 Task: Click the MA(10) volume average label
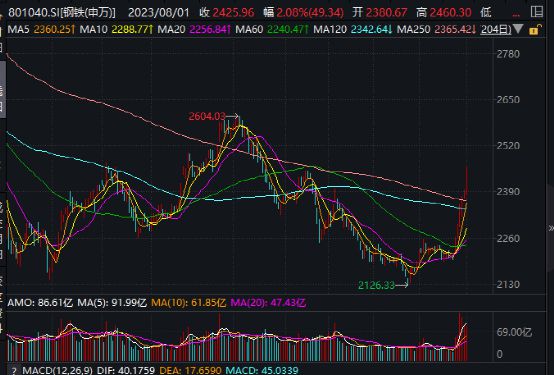(188, 303)
